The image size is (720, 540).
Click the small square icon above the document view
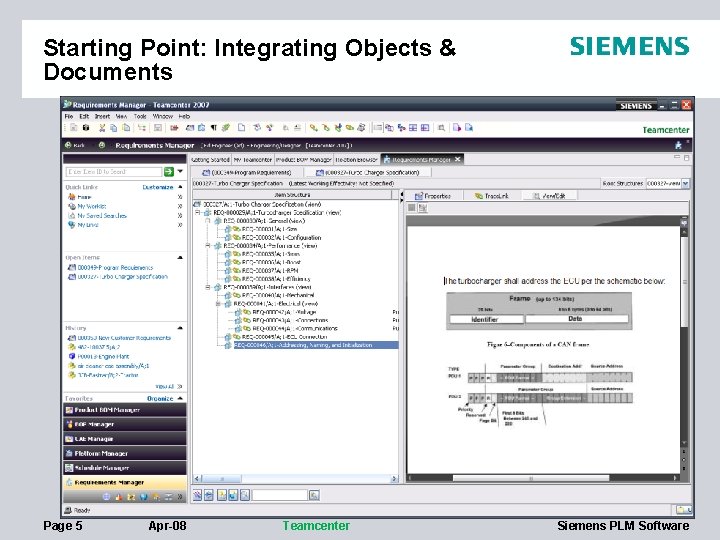pos(411,208)
